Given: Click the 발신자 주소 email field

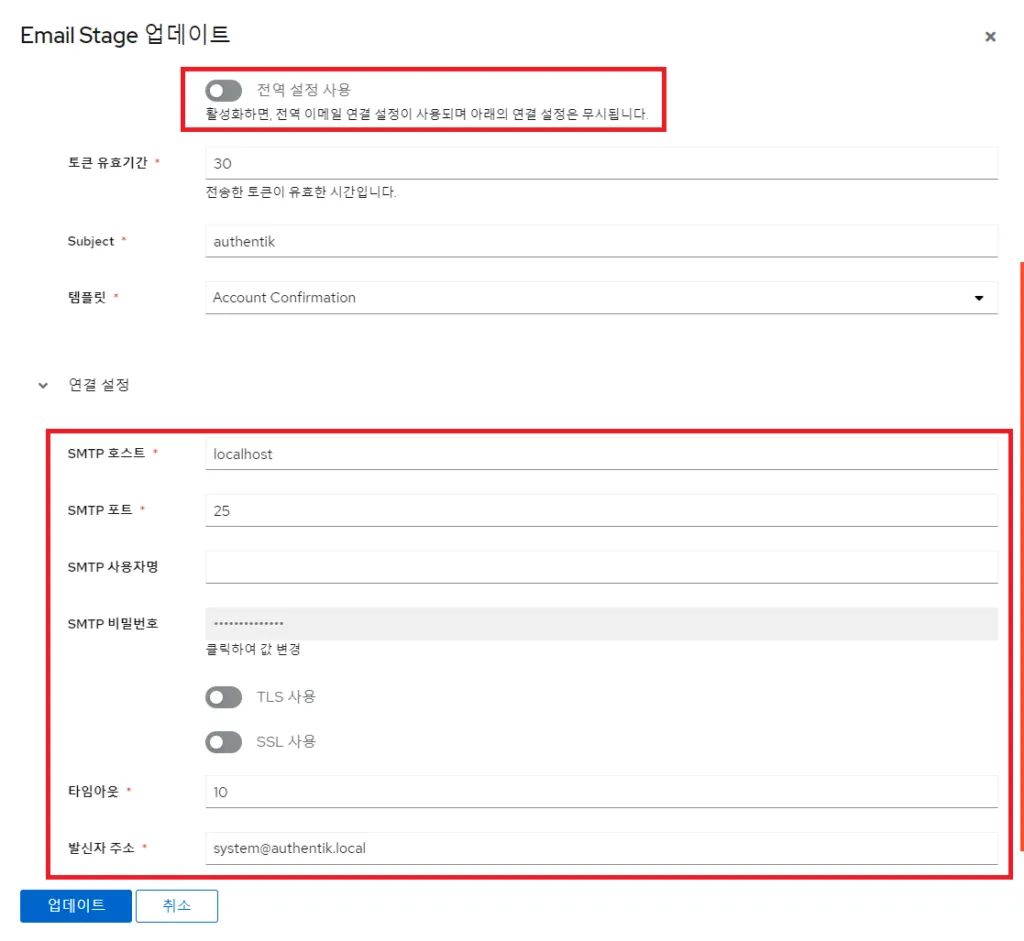Looking at the screenshot, I should (600, 849).
